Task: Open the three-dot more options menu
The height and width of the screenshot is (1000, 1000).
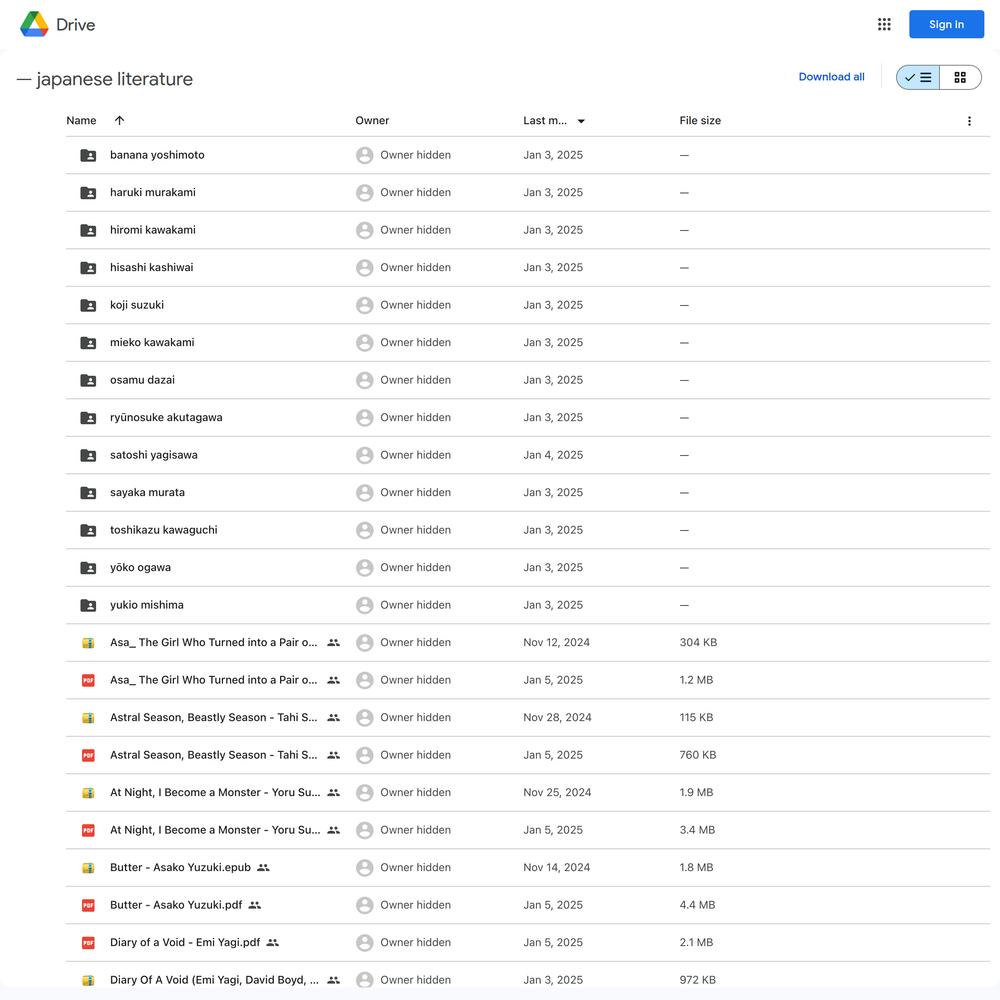Action: click(969, 121)
